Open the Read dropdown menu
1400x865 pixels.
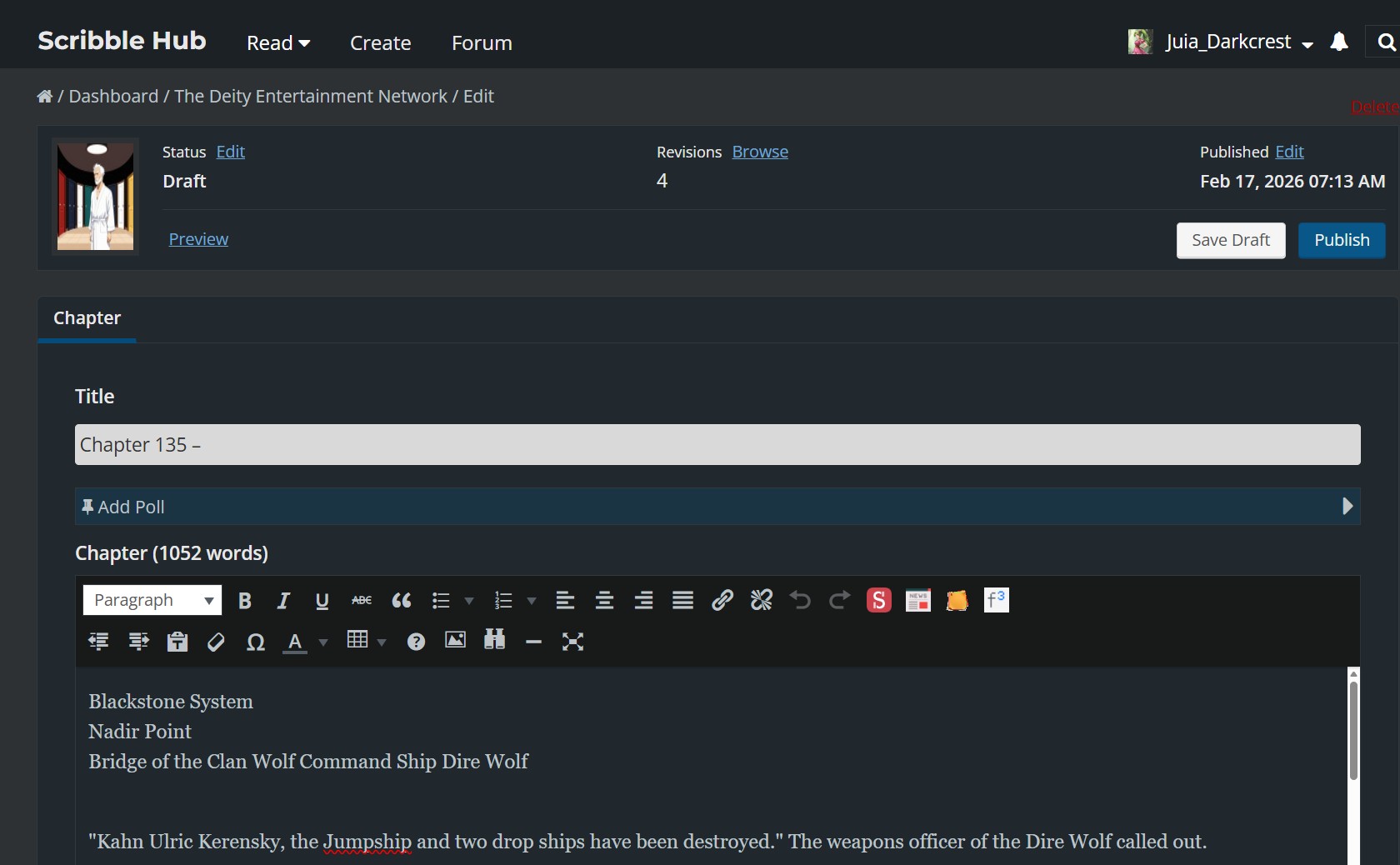click(x=277, y=43)
